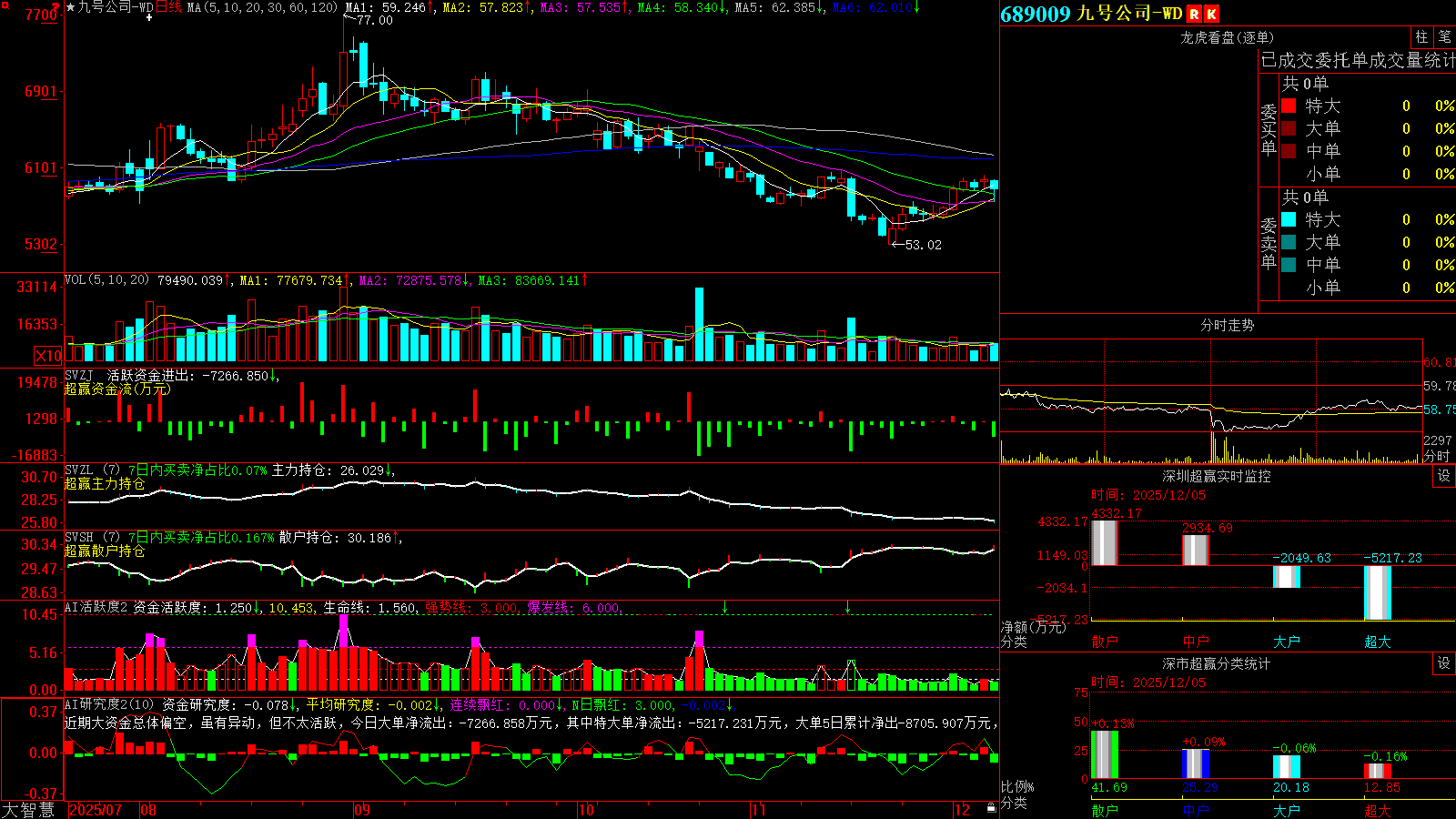Select 散户 label in 深市超赢分类统计 chart
1456x819 pixels.
[1105, 811]
